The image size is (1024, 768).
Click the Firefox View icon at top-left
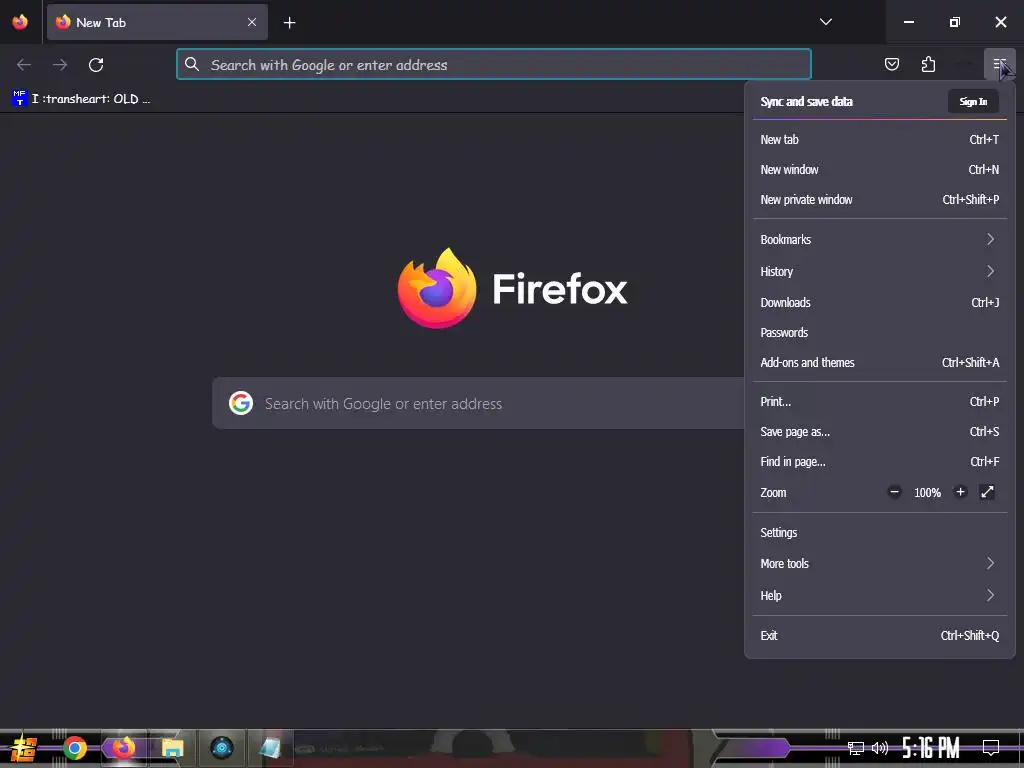coord(20,22)
